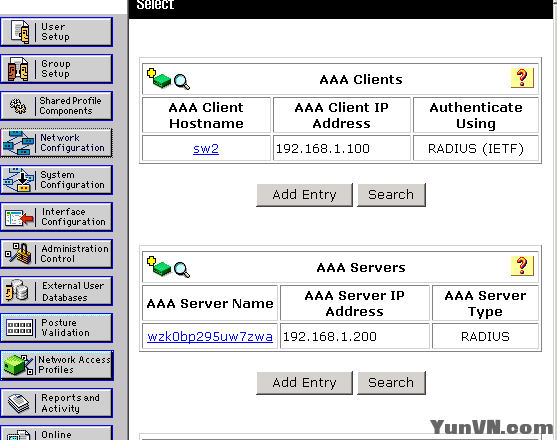Open Interface Configuration page
The image size is (557, 440).
tap(56, 217)
